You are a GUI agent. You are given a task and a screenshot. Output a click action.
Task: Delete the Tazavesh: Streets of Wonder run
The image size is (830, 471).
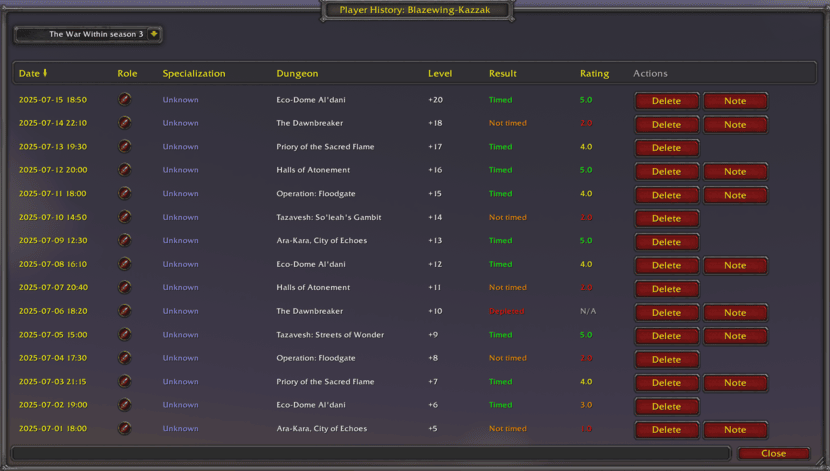pyautogui.click(x=666, y=336)
